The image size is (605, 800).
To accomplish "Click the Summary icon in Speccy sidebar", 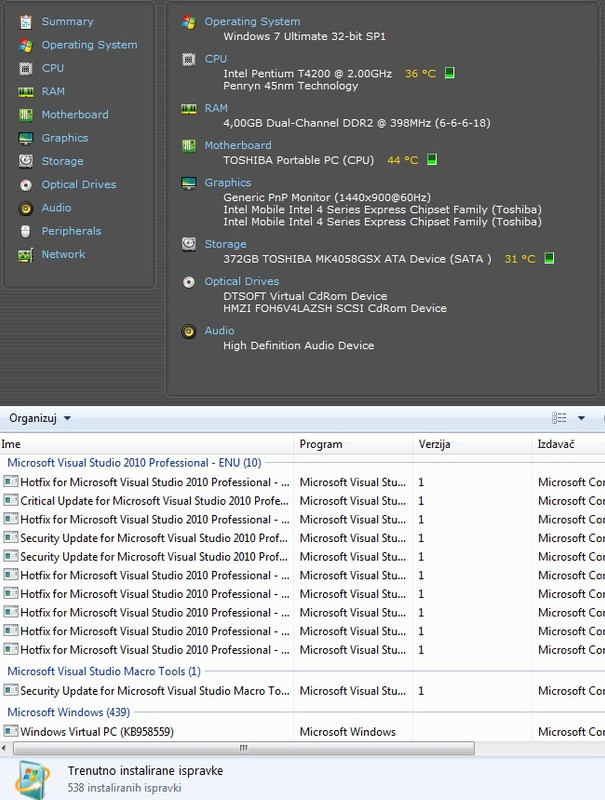I will tap(26, 22).
